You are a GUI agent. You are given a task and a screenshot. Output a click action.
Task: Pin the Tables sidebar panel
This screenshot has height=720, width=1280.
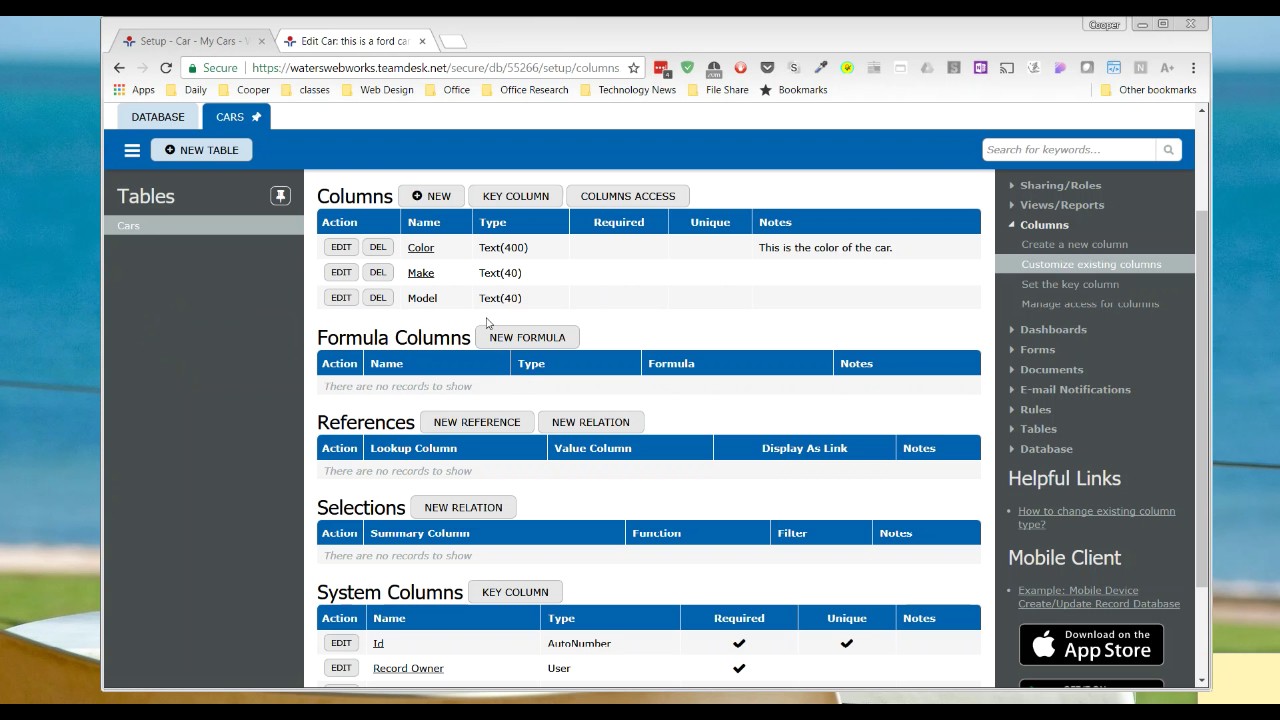click(x=280, y=196)
